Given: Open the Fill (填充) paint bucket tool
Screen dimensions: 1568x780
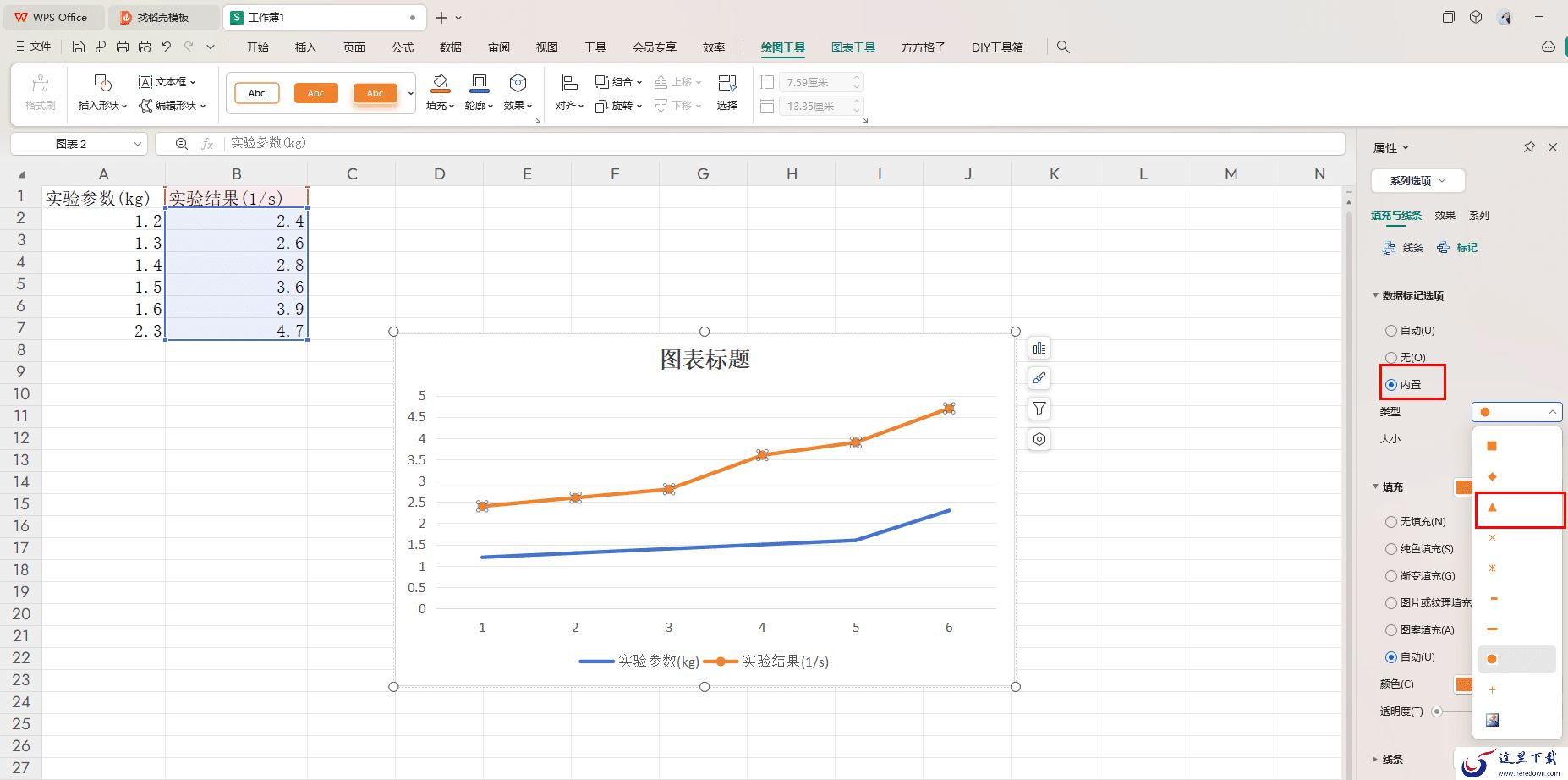Looking at the screenshot, I should [440, 92].
